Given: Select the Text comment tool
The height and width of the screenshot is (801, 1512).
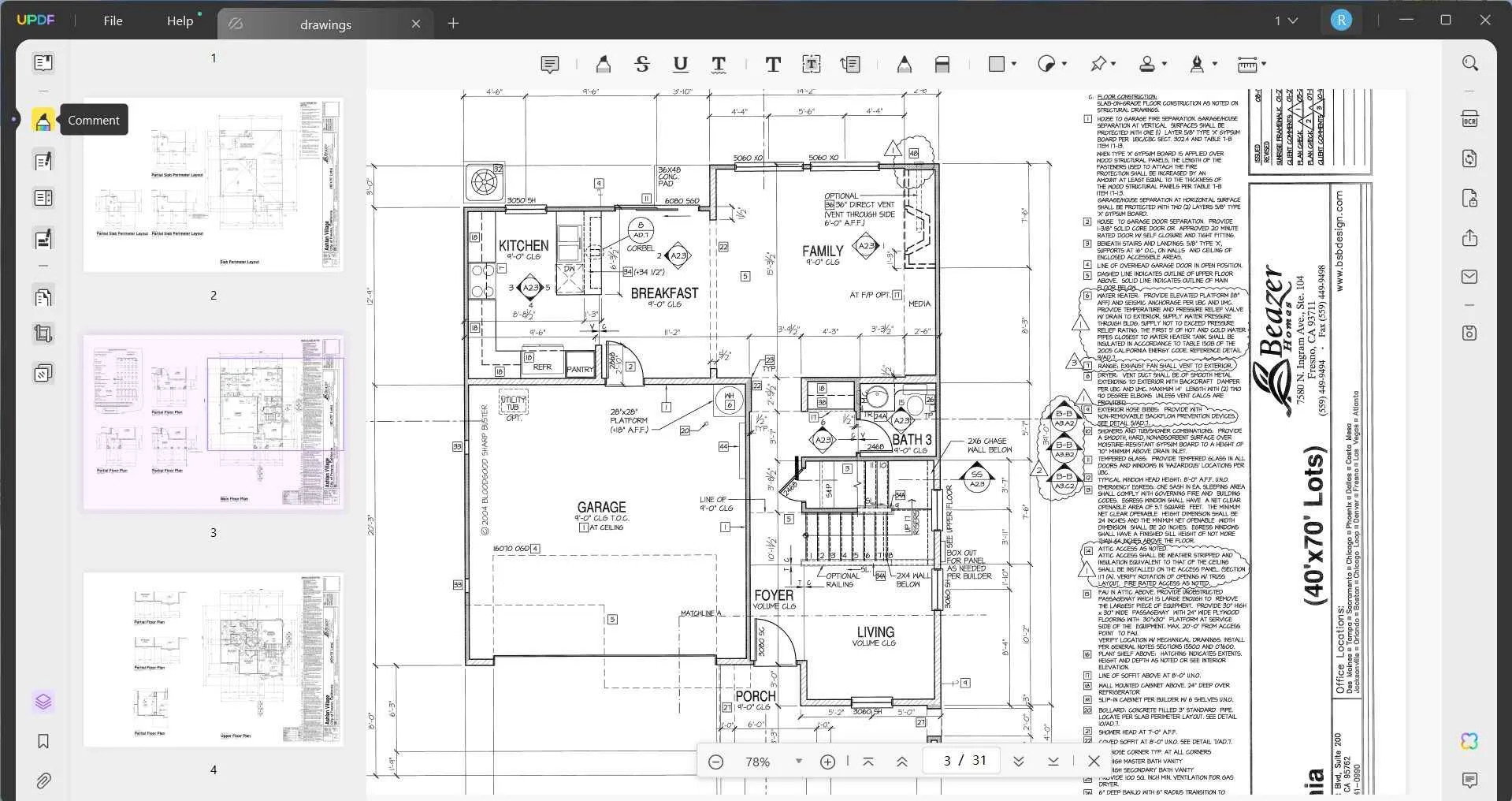Looking at the screenshot, I should coord(773,65).
